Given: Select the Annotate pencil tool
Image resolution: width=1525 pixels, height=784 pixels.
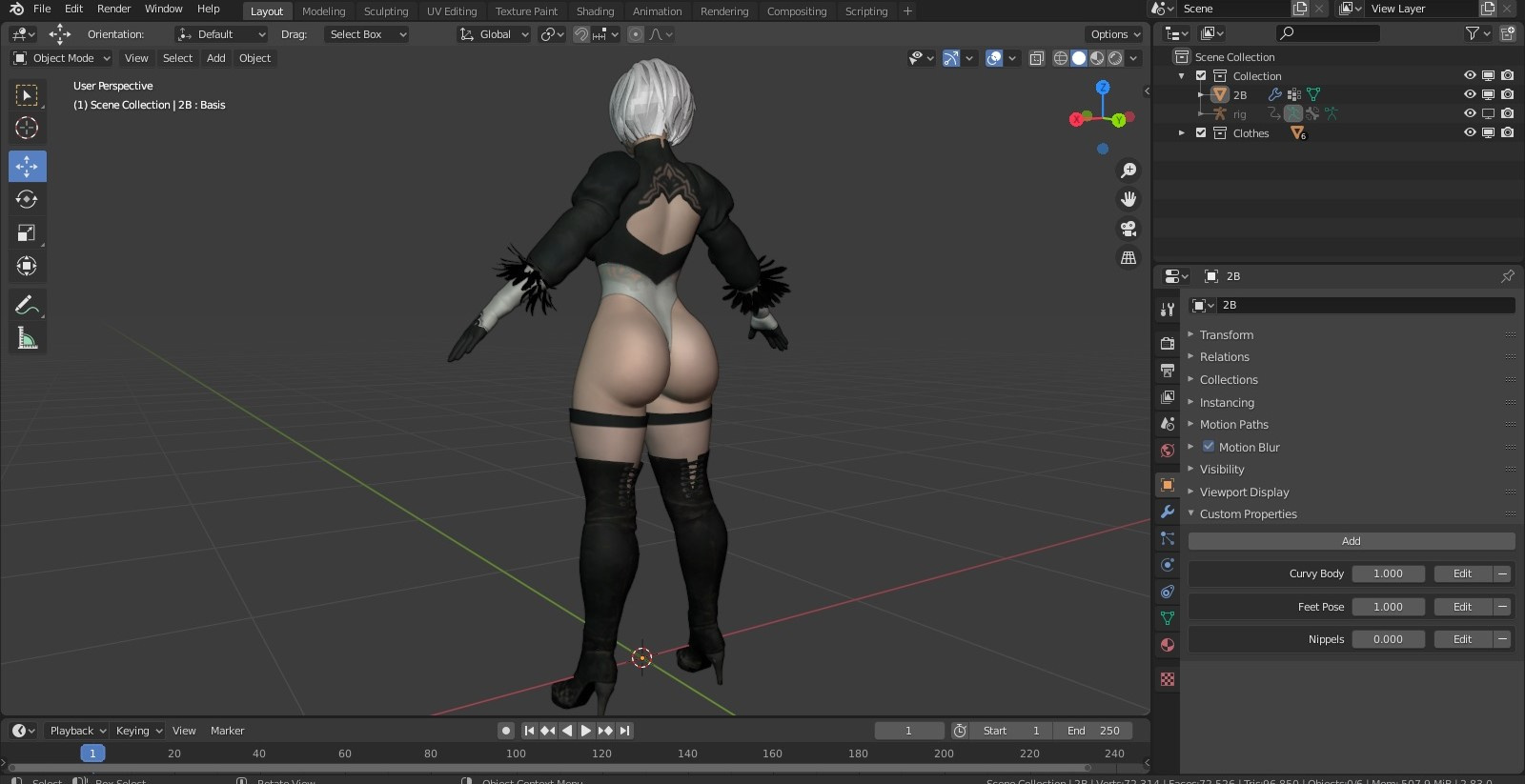Looking at the screenshot, I should pyautogui.click(x=27, y=305).
